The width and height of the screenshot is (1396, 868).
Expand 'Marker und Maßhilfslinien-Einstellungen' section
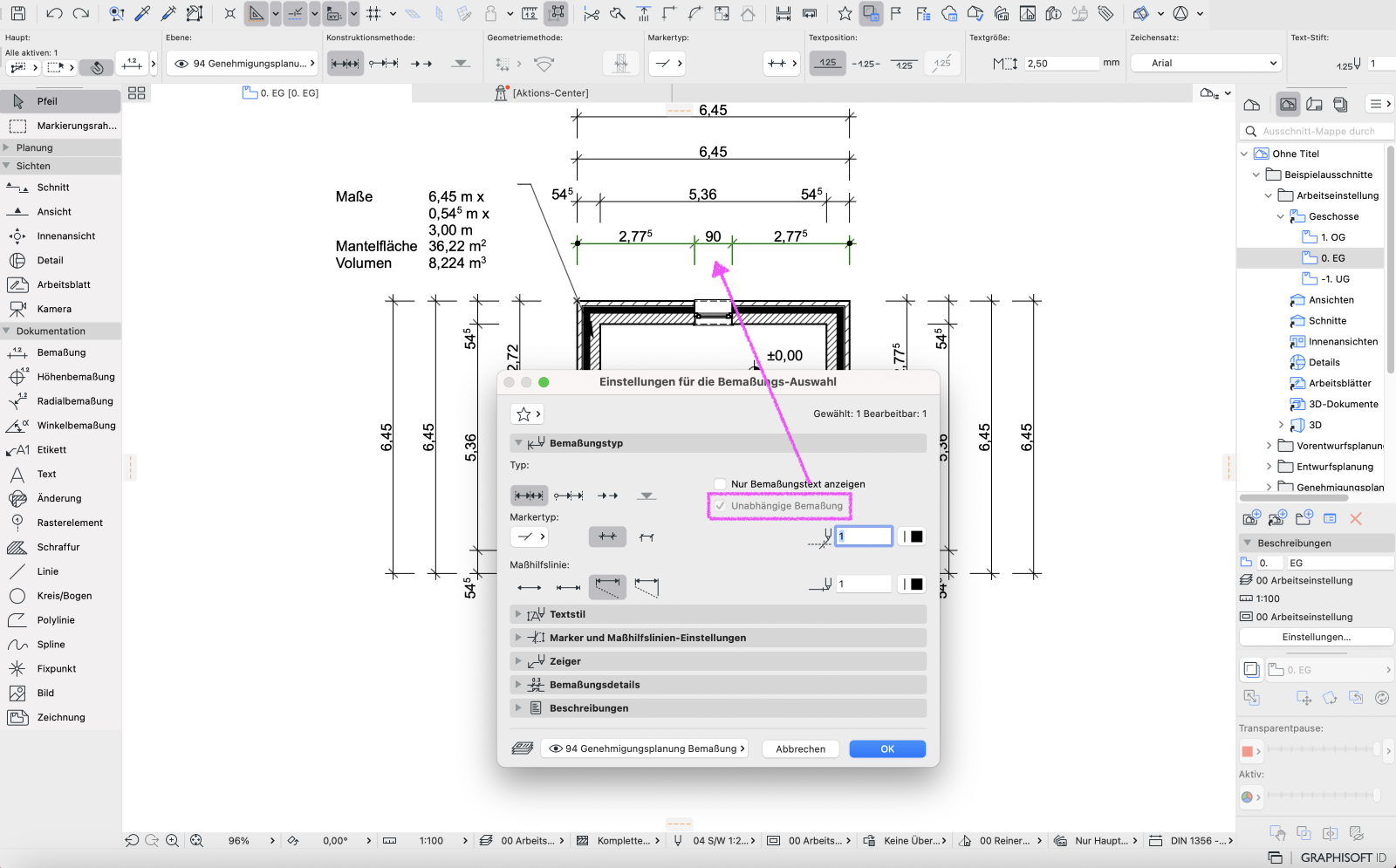pos(718,638)
